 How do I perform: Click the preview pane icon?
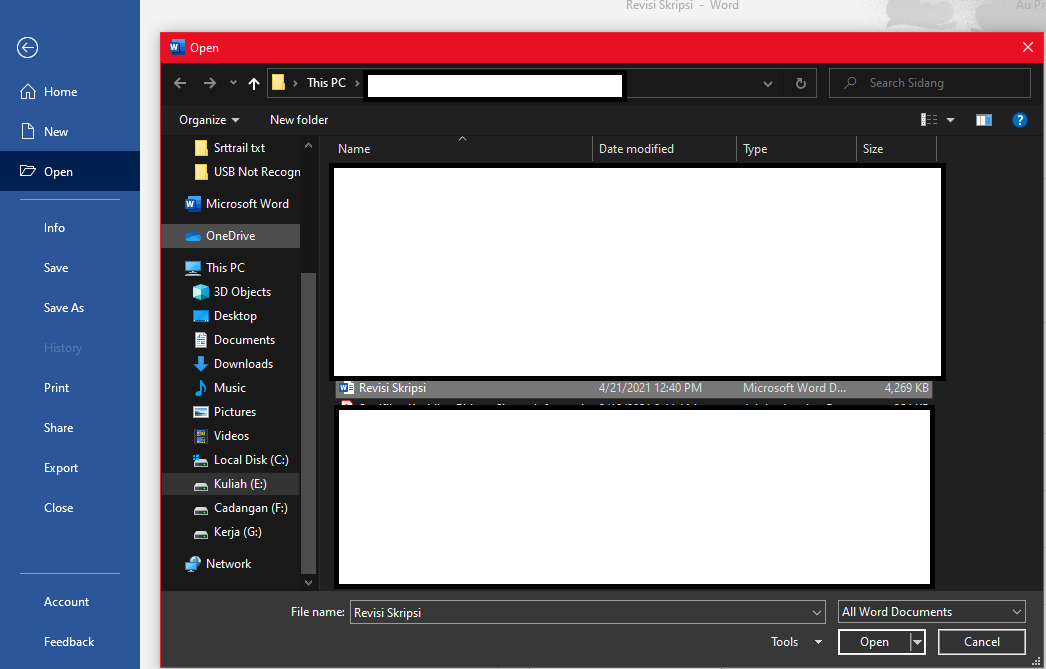click(983, 119)
